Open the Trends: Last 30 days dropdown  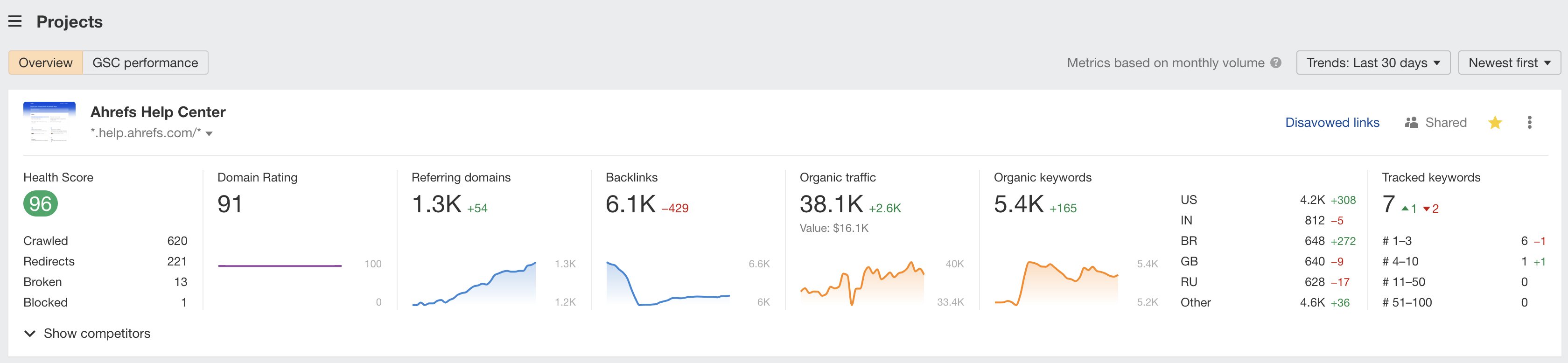click(x=1372, y=63)
